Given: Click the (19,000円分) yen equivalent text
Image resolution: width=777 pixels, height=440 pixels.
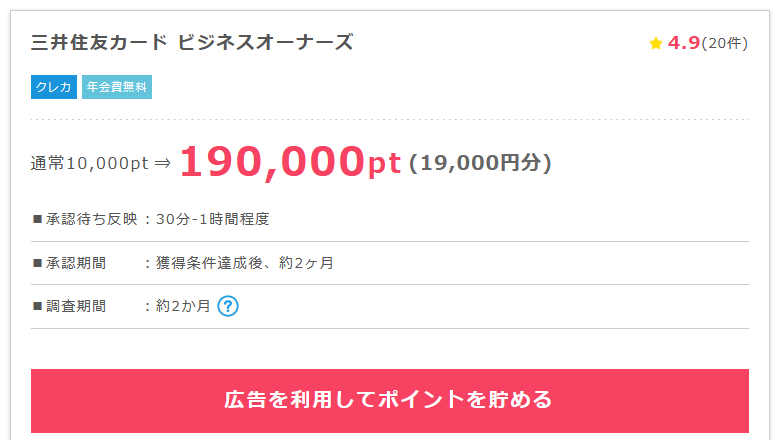Looking at the screenshot, I should coord(480,163).
